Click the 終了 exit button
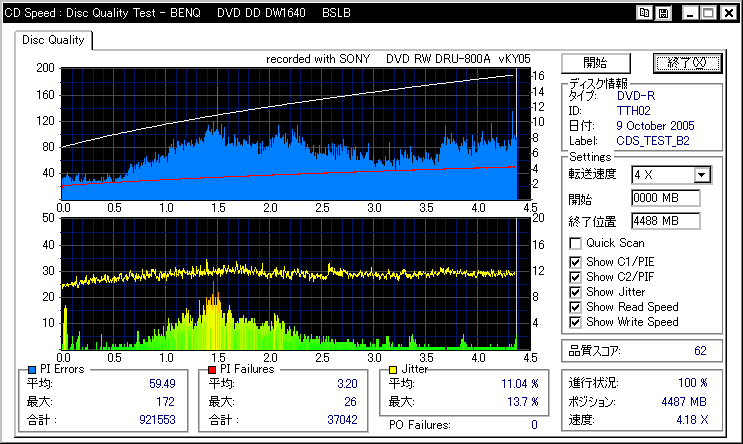743x444 pixels. tap(688, 63)
